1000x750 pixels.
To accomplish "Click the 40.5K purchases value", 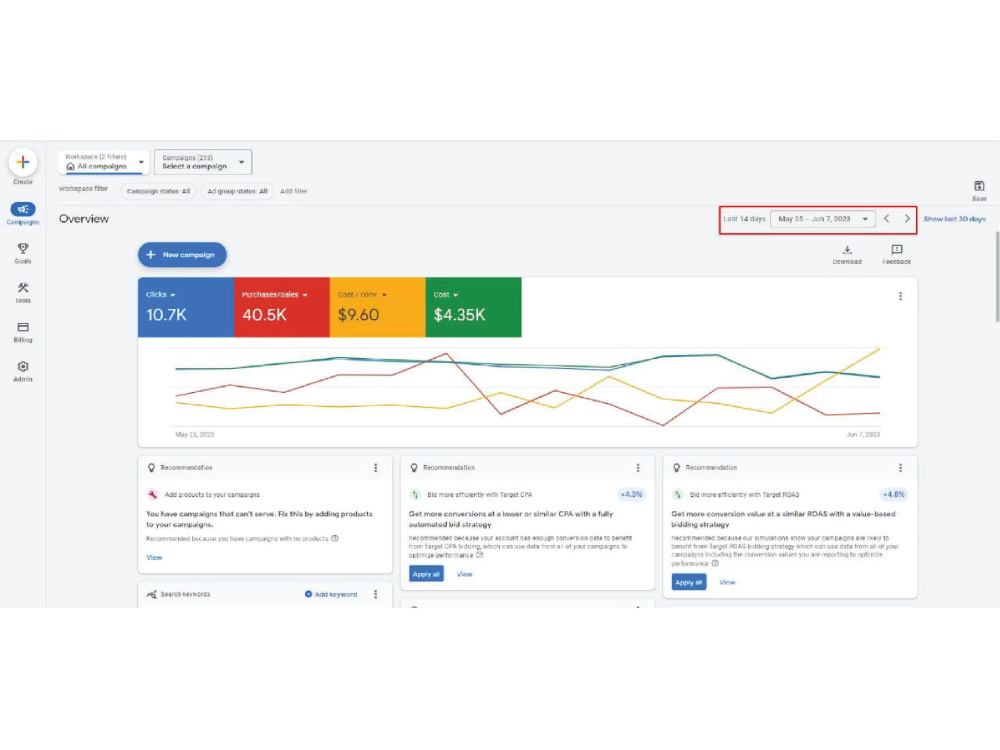I will 264,314.
